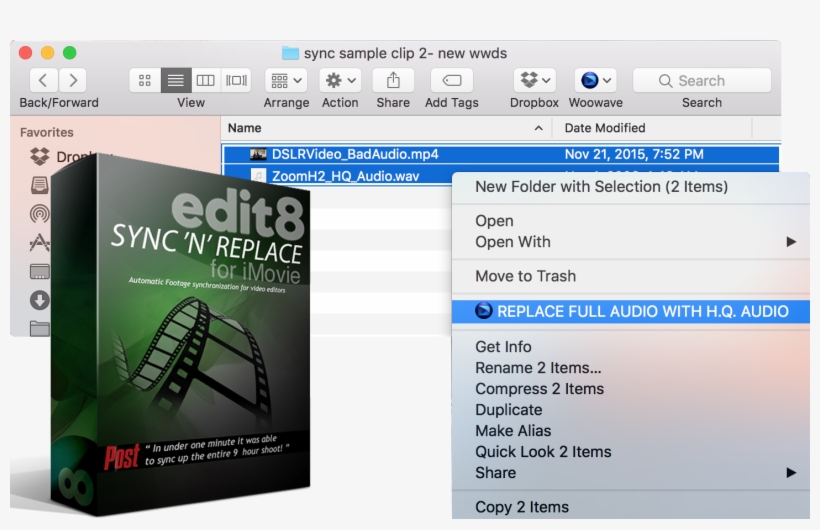The image size is (820, 530).
Task: Go forward with the Forward arrow button
Action: point(73,81)
